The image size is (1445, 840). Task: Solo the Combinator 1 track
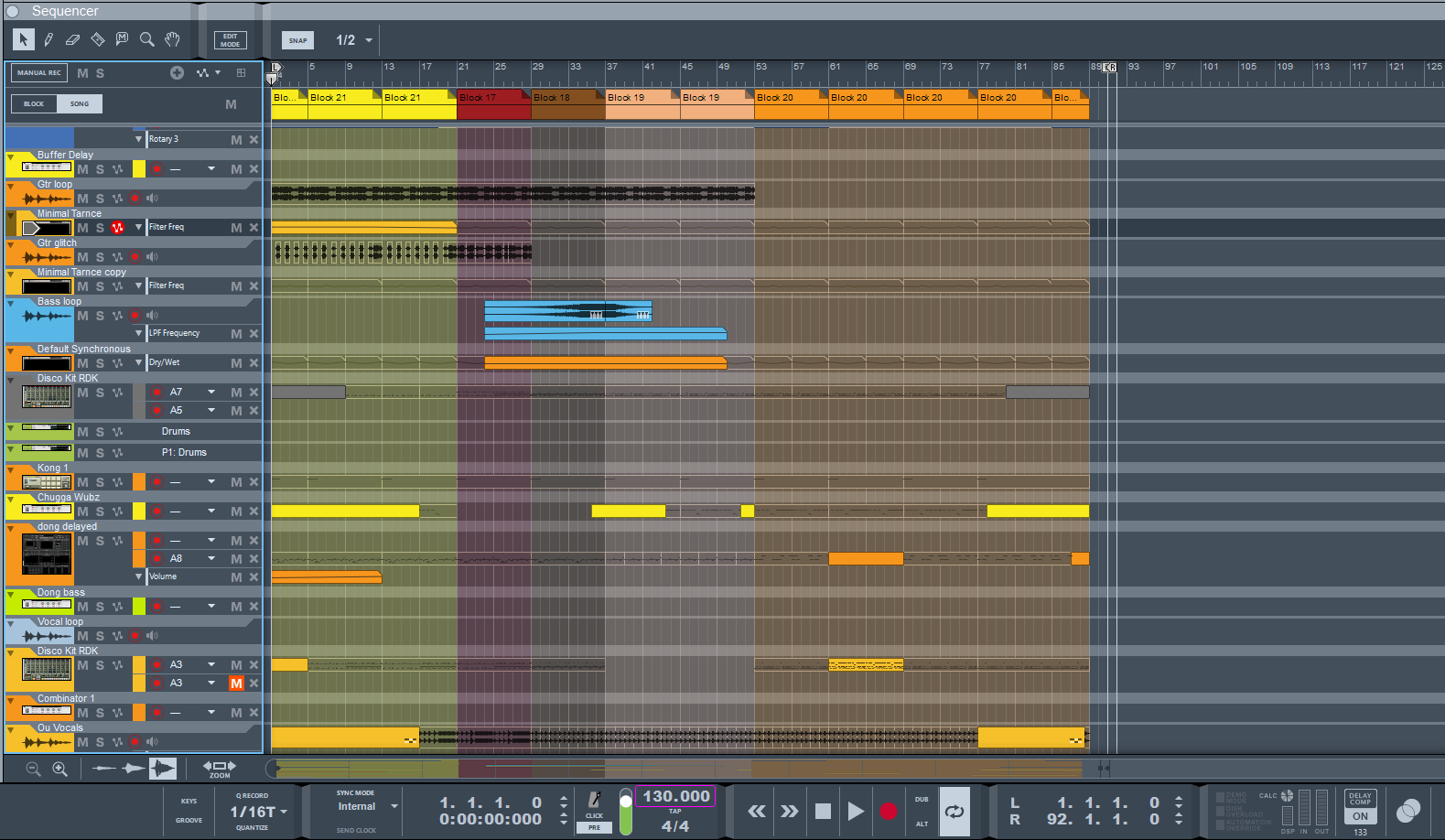100,713
